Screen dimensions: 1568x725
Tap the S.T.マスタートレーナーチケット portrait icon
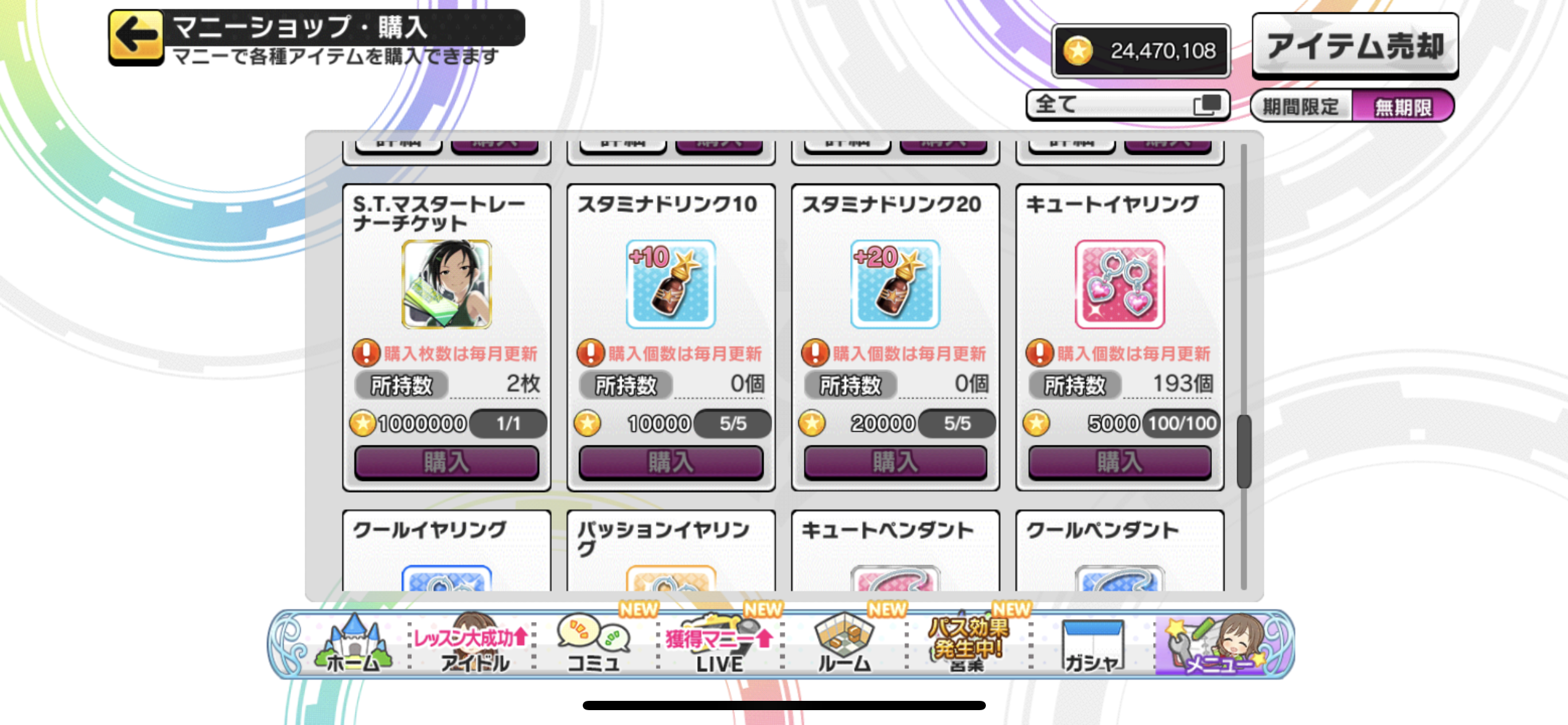446,284
